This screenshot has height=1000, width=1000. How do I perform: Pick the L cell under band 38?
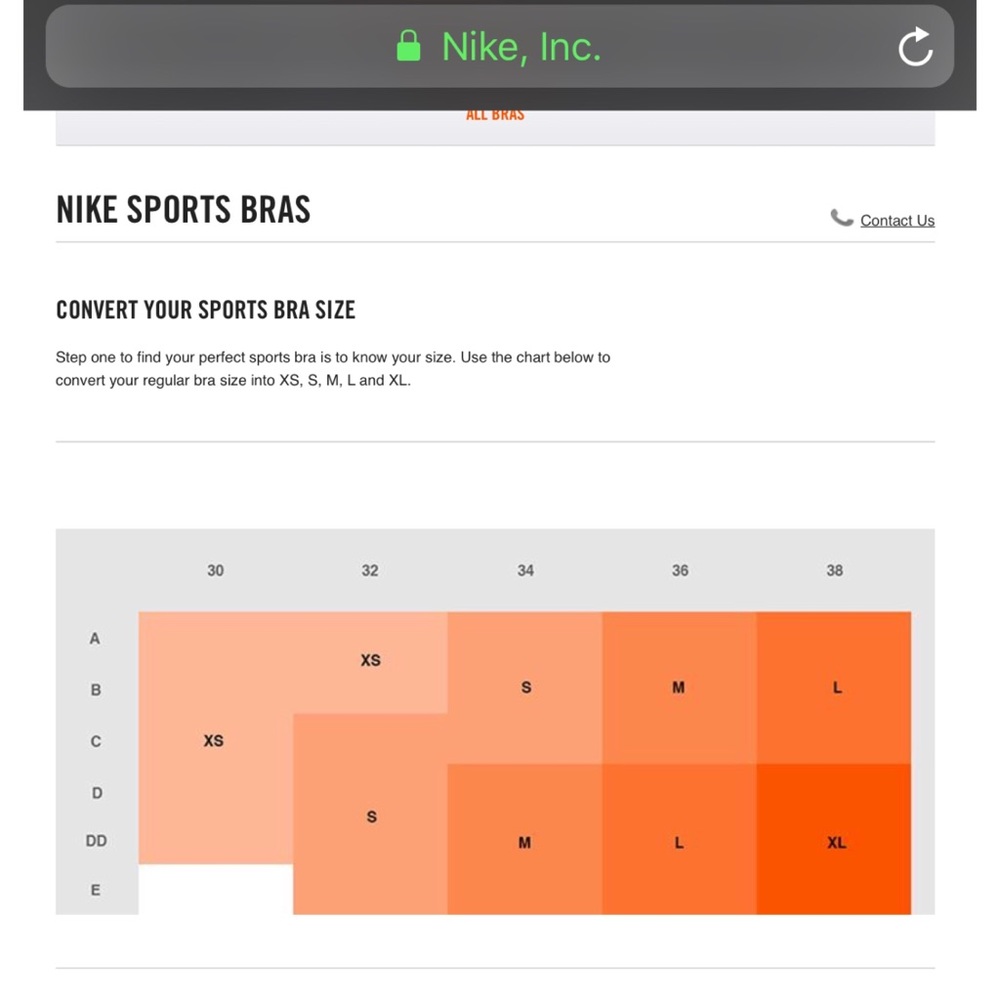point(836,687)
